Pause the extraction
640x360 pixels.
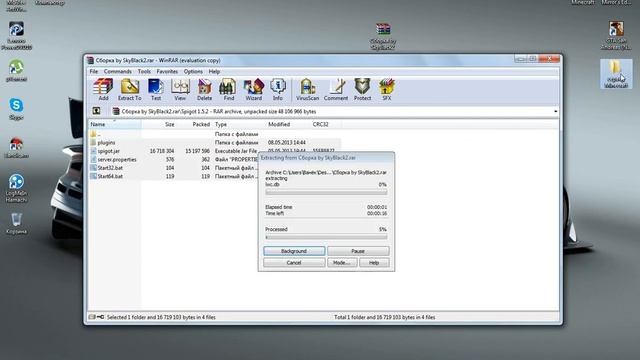[x=358, y=251]
